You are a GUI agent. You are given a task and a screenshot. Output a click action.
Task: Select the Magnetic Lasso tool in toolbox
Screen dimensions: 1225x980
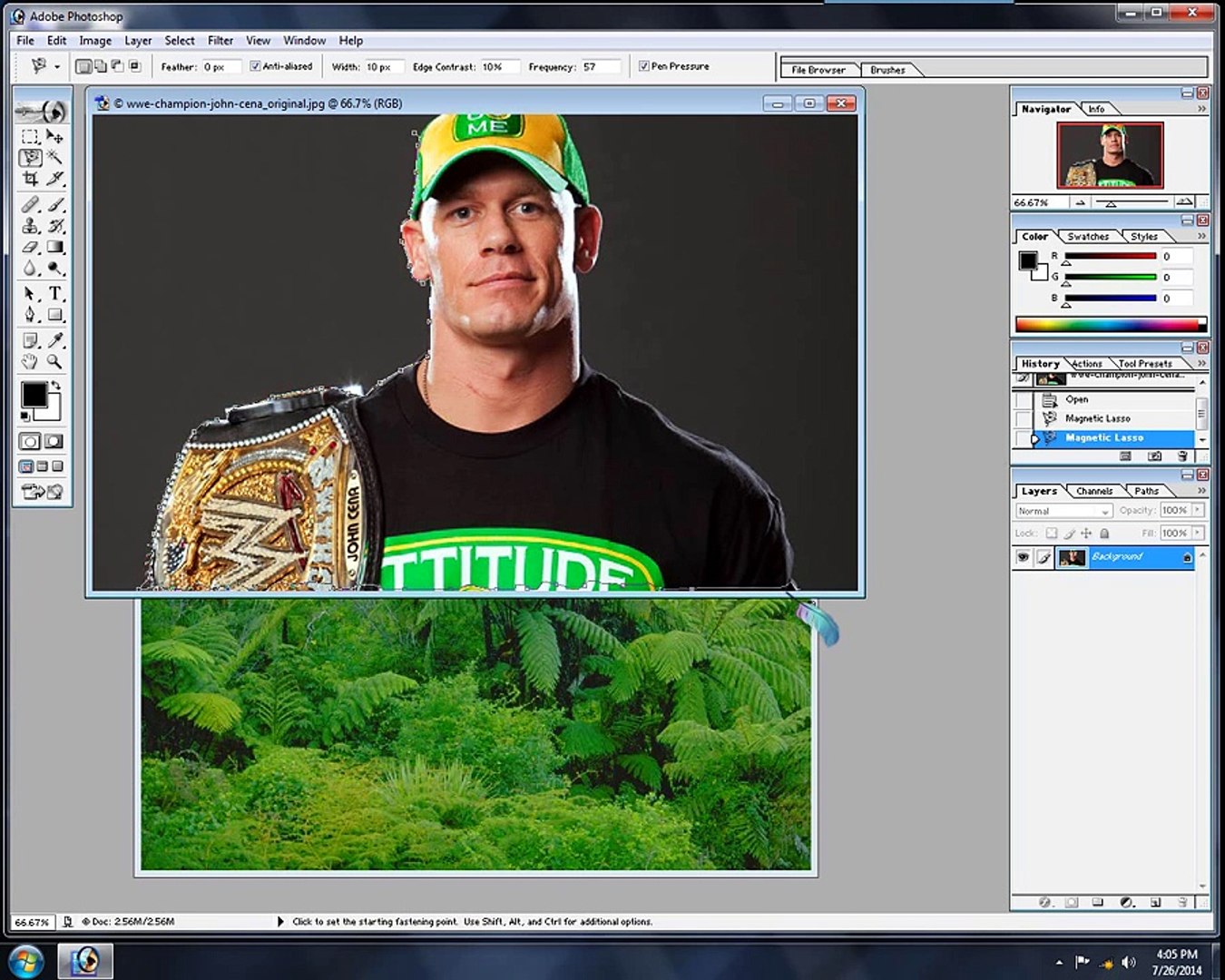pyautogui.click(x=31, y=157)
